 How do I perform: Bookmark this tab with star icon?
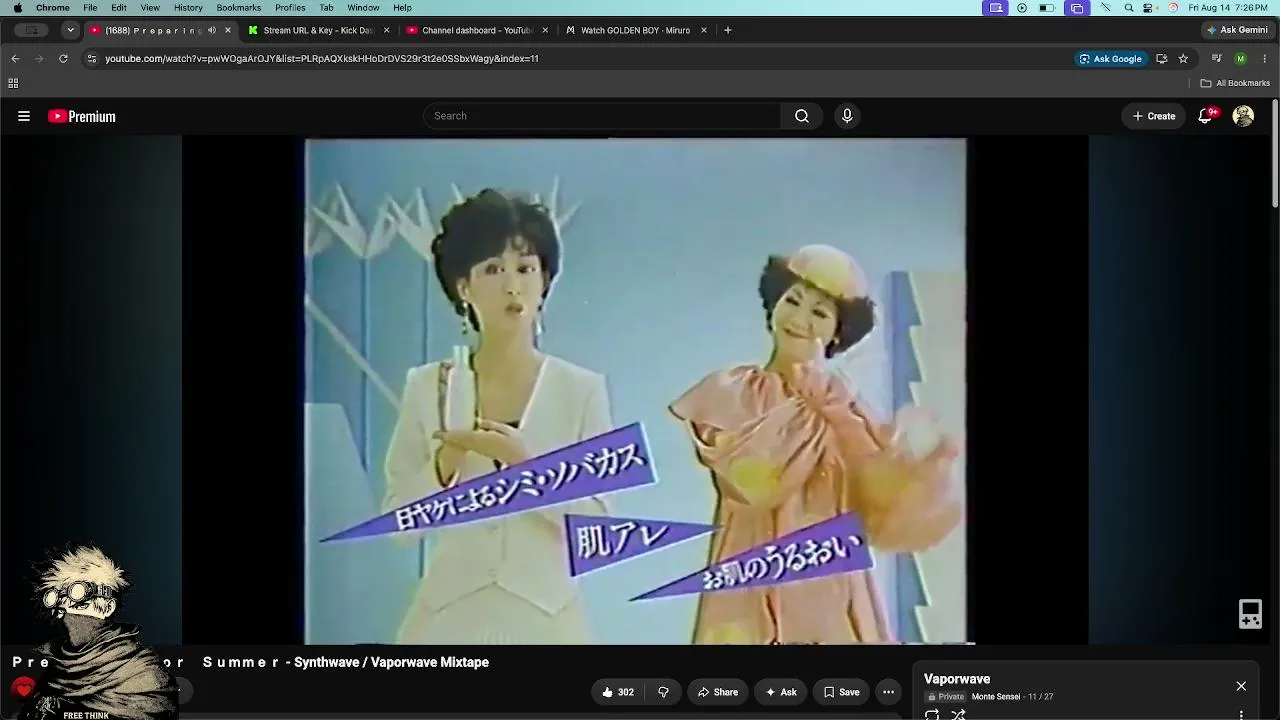coord(1183,59)
